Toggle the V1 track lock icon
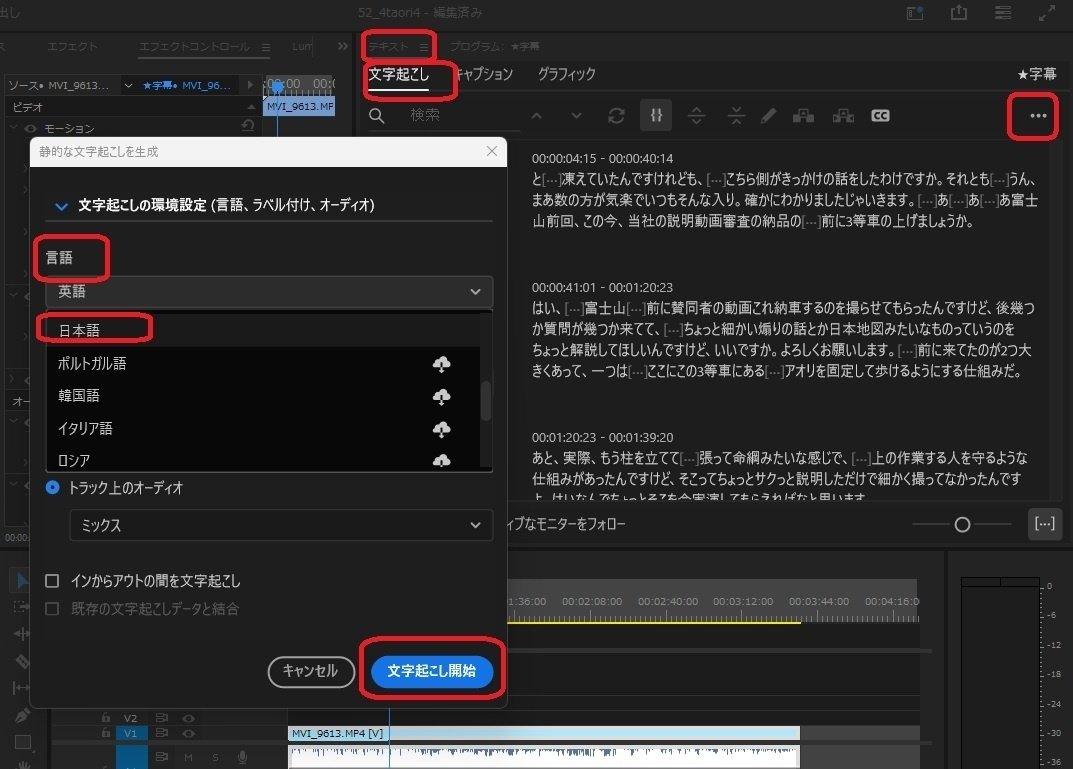This screenshot has height=769, width=1073. point(105,733)
